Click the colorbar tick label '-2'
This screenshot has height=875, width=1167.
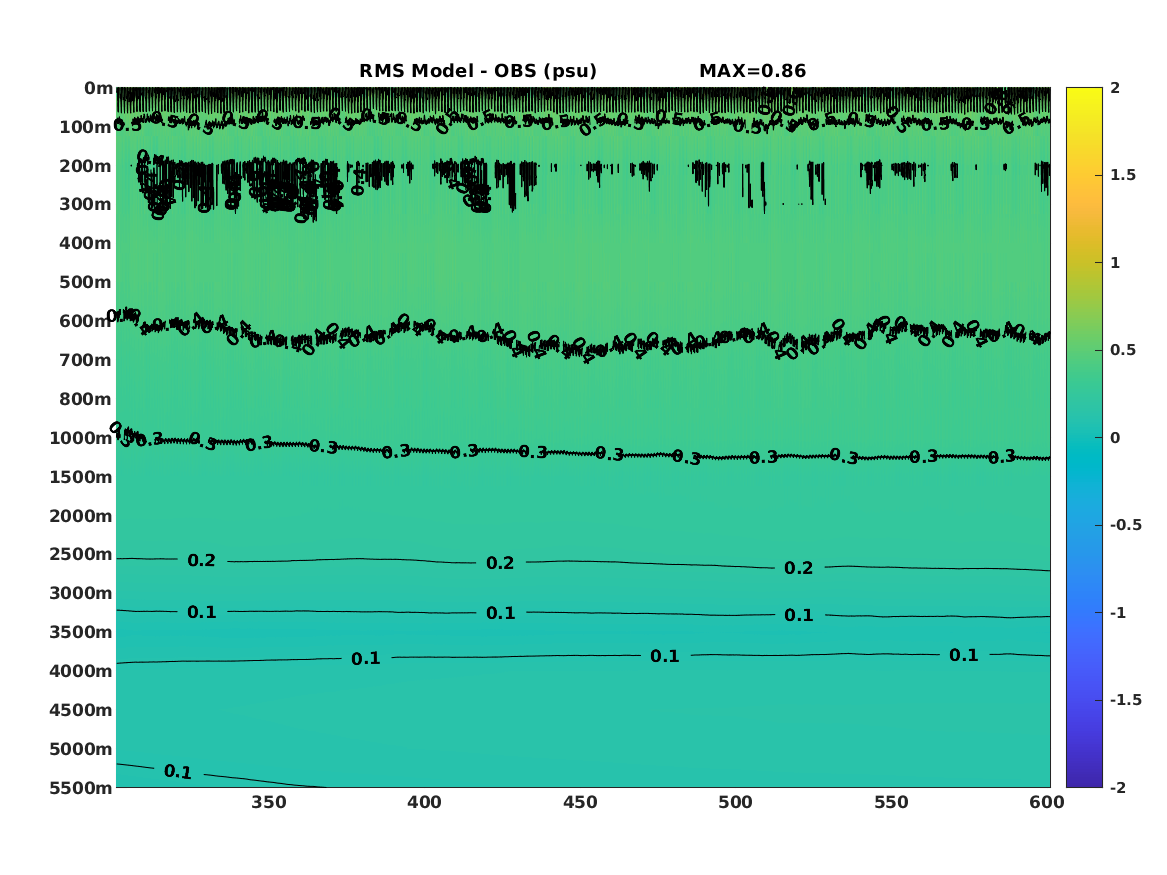1118,788
